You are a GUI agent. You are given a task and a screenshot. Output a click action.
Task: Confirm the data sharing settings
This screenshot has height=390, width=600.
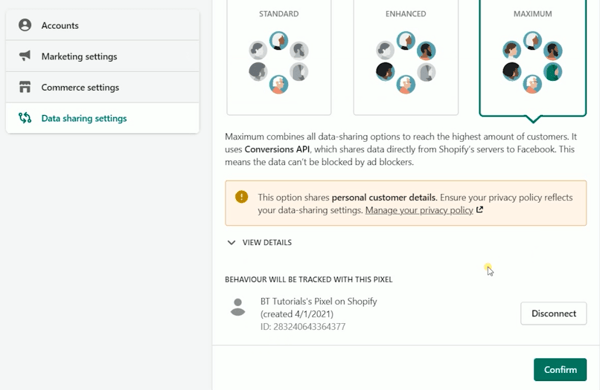[560, 369]
